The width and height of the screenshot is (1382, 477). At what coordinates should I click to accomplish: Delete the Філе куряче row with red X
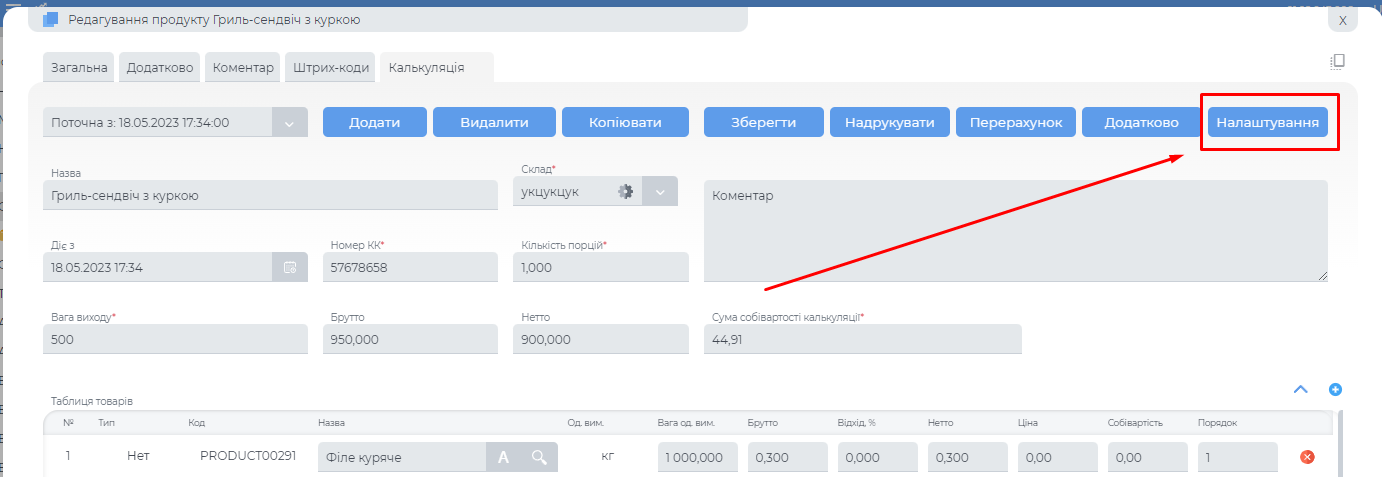click(x=1306, y=457)
